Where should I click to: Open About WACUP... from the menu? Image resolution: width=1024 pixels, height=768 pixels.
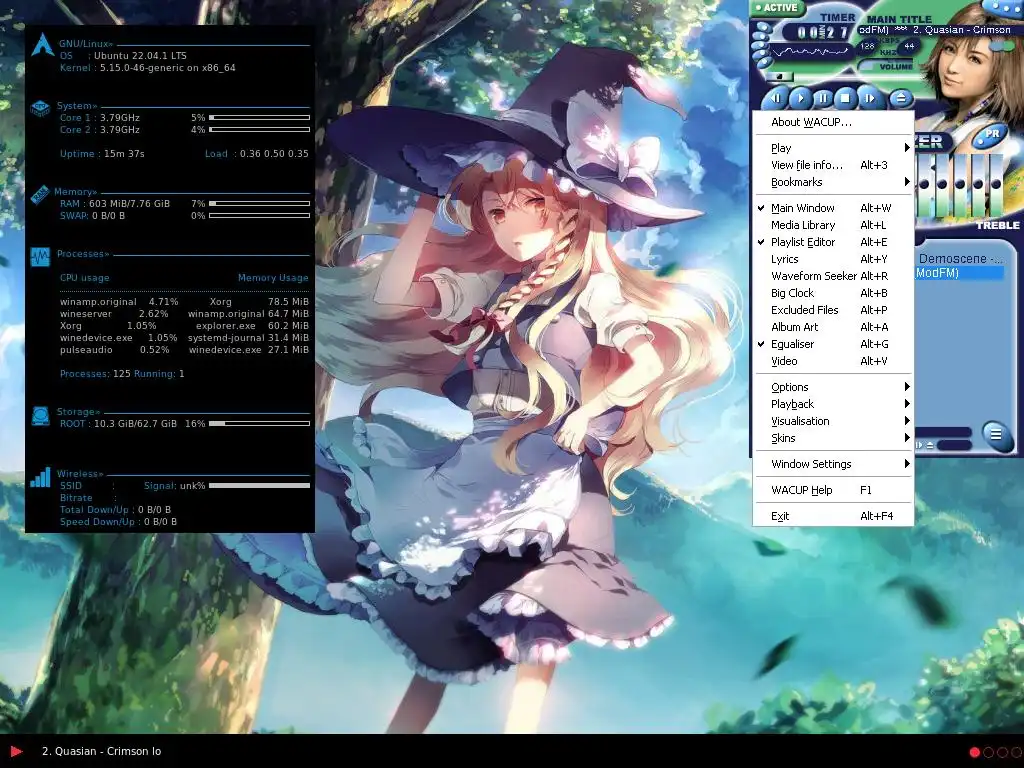tap(833, 121)
